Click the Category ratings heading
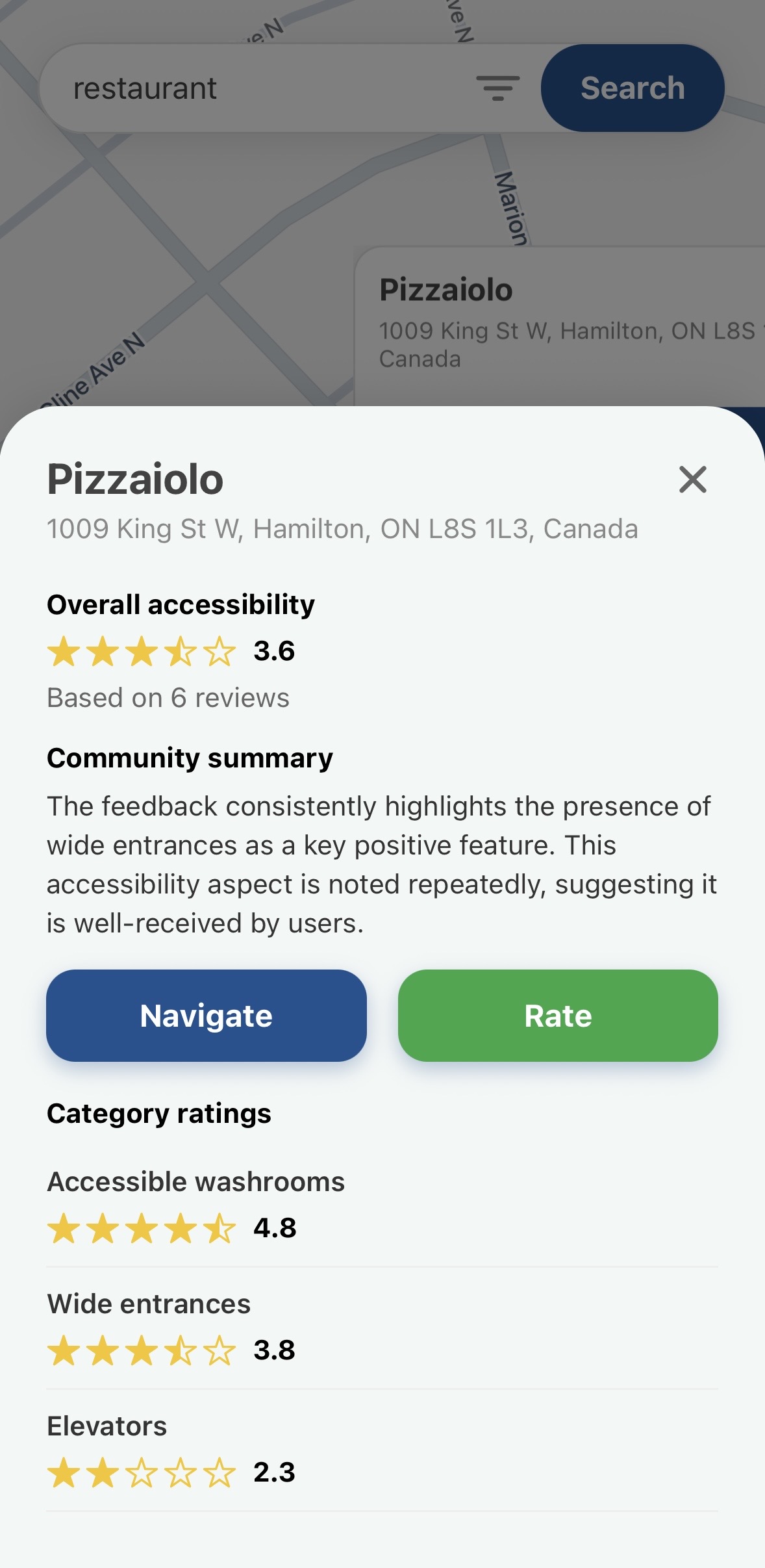Image resolution: width=765 pixels, height=1568 pixels. tap(159, 1114)
